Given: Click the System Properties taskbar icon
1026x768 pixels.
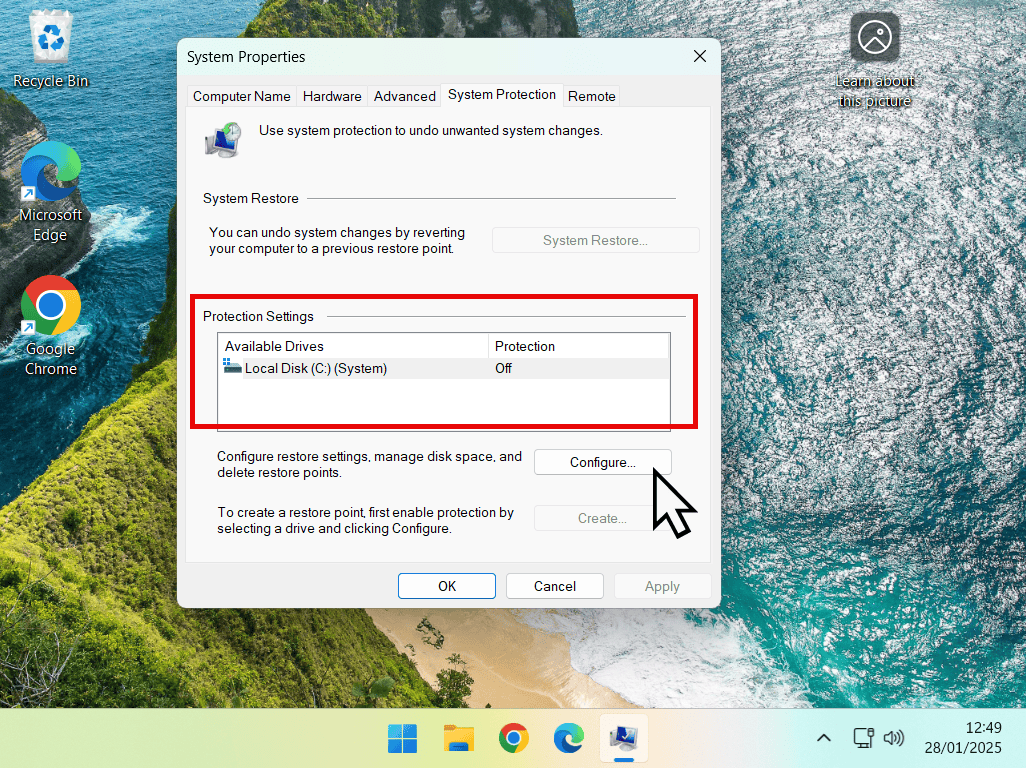Looking at the screenshot, I should 623,738.
